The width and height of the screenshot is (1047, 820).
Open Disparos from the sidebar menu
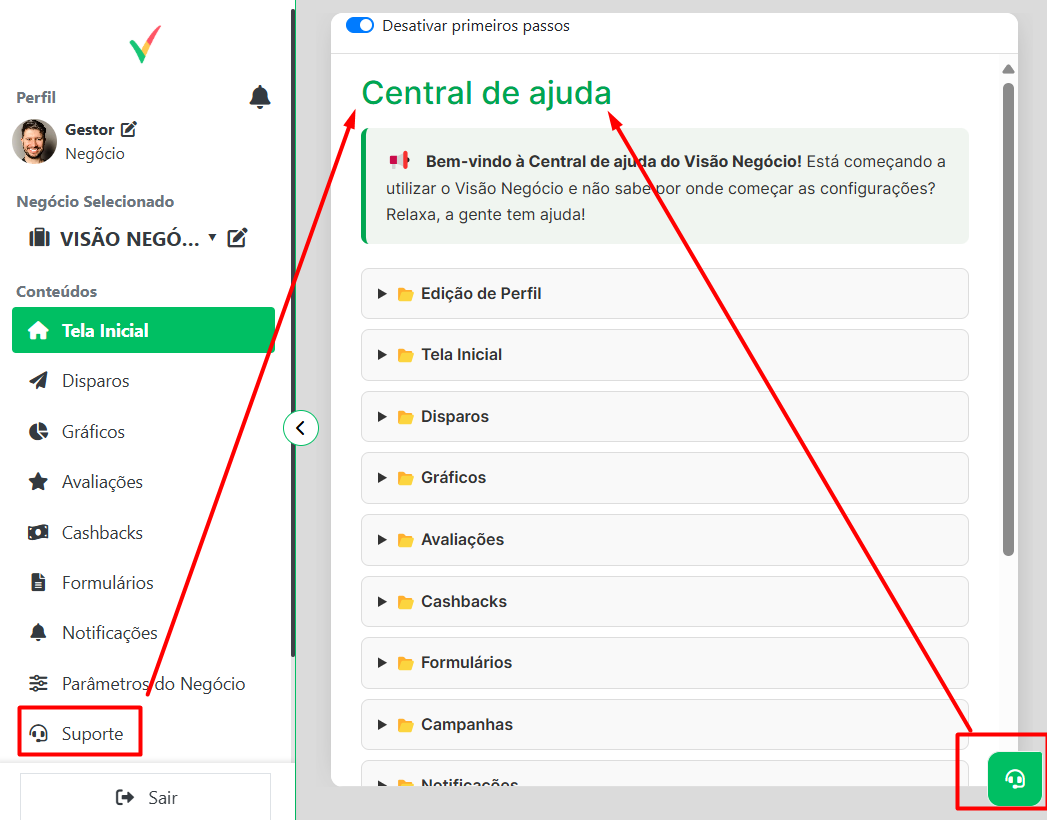click(95, 381)
